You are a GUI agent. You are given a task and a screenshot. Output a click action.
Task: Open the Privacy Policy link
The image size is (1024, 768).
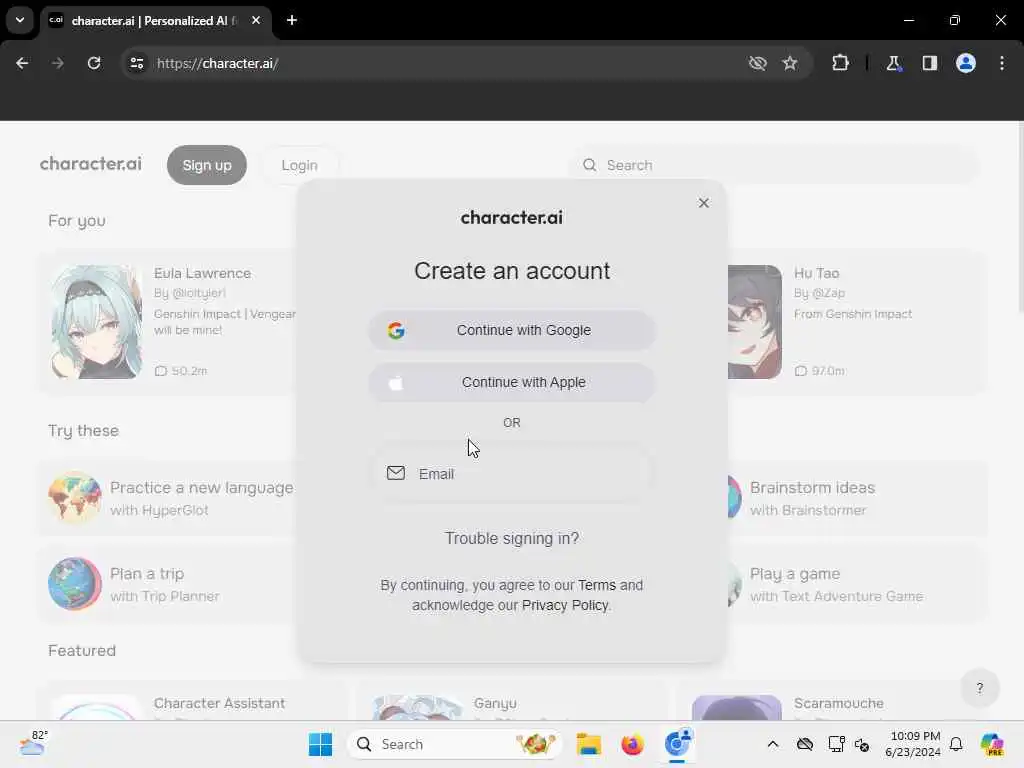point(565,605)
